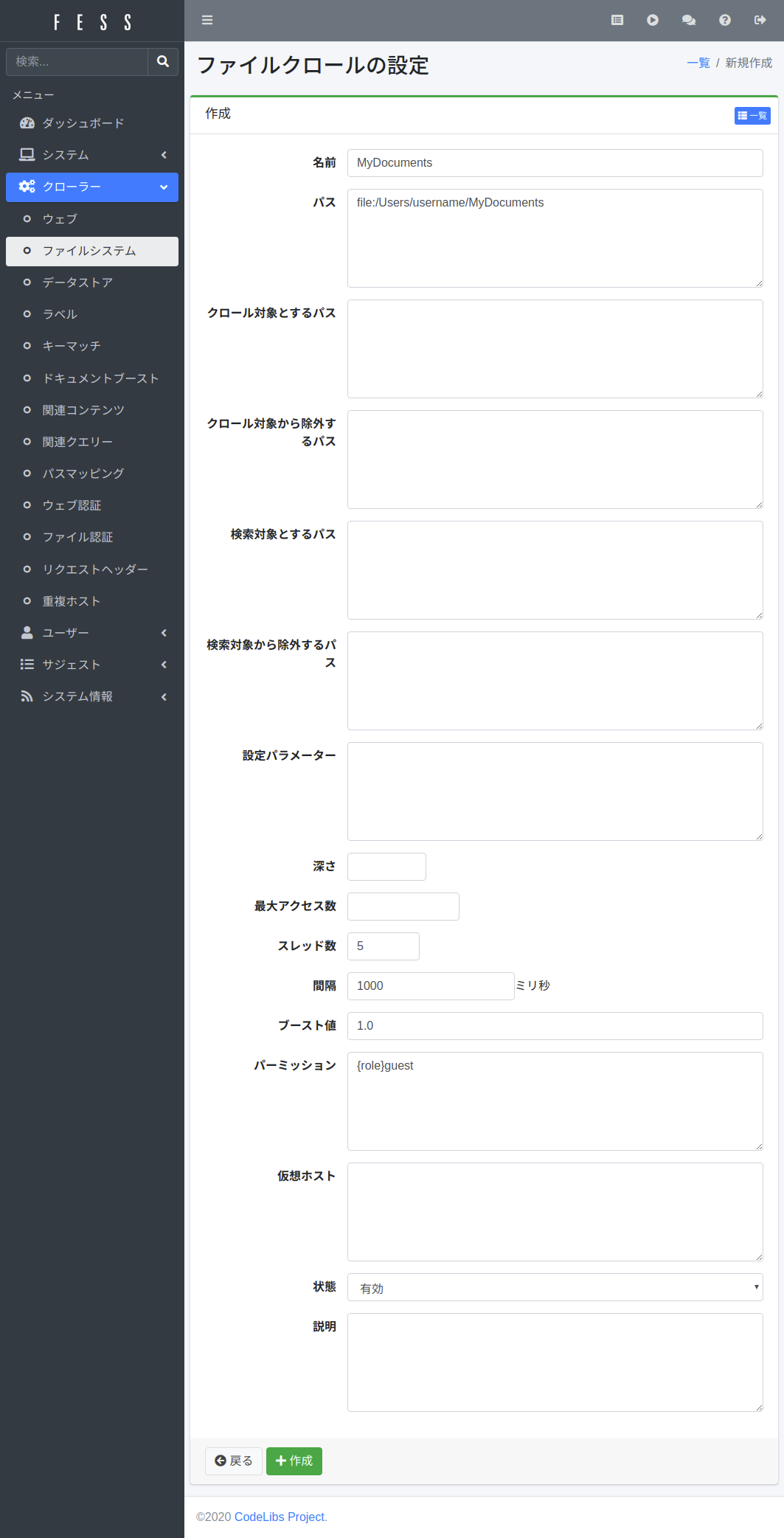Open the ダッシュボード dashboard item
Viewport: 784px width, 1538px height.
(83, 123)
